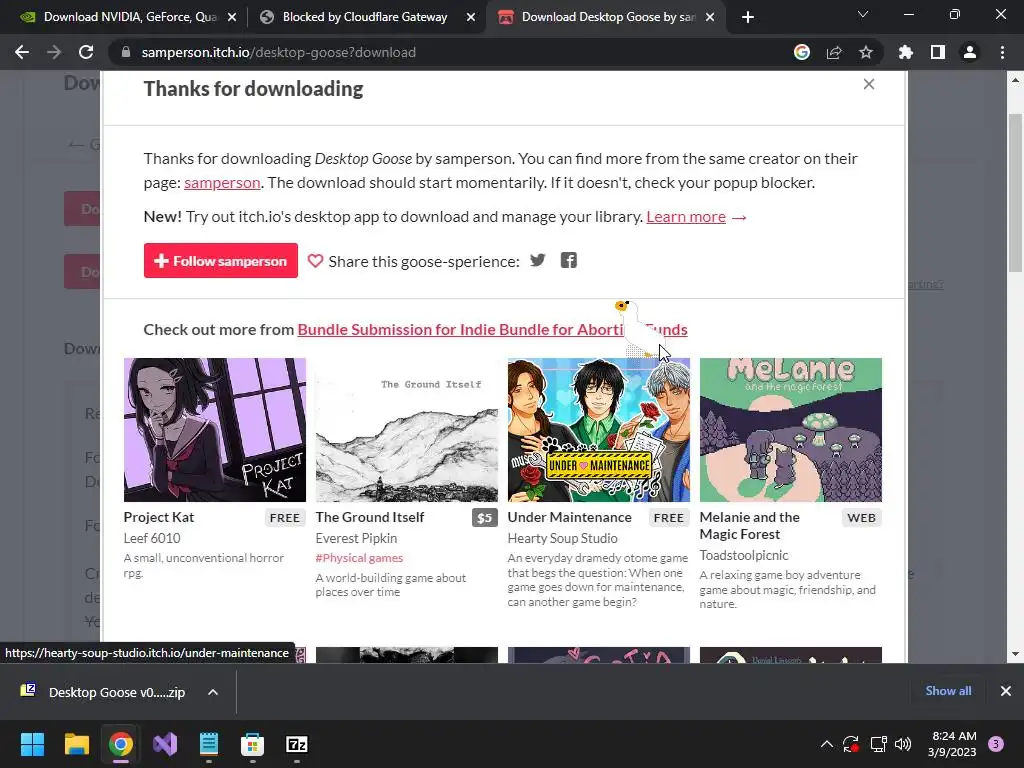
Task: Open author Everest Pipkin
Action: tap(356, 538)
